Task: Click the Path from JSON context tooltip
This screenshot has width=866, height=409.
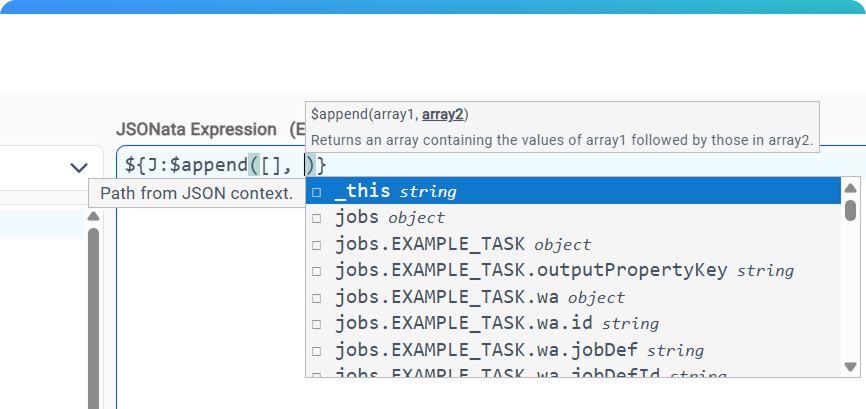Action: point(197,193)
